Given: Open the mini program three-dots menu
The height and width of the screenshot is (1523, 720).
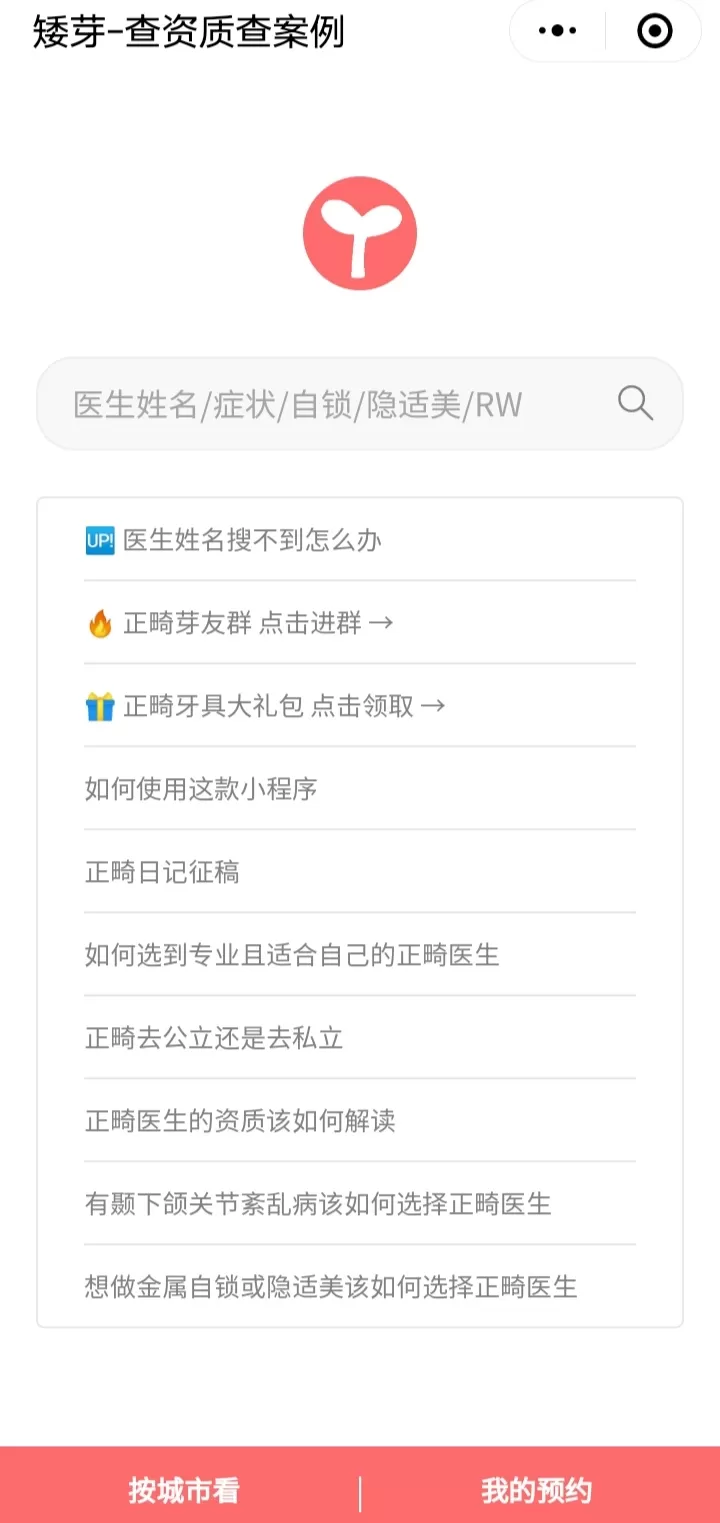Looking at the screenshot, I should (557, 31).
